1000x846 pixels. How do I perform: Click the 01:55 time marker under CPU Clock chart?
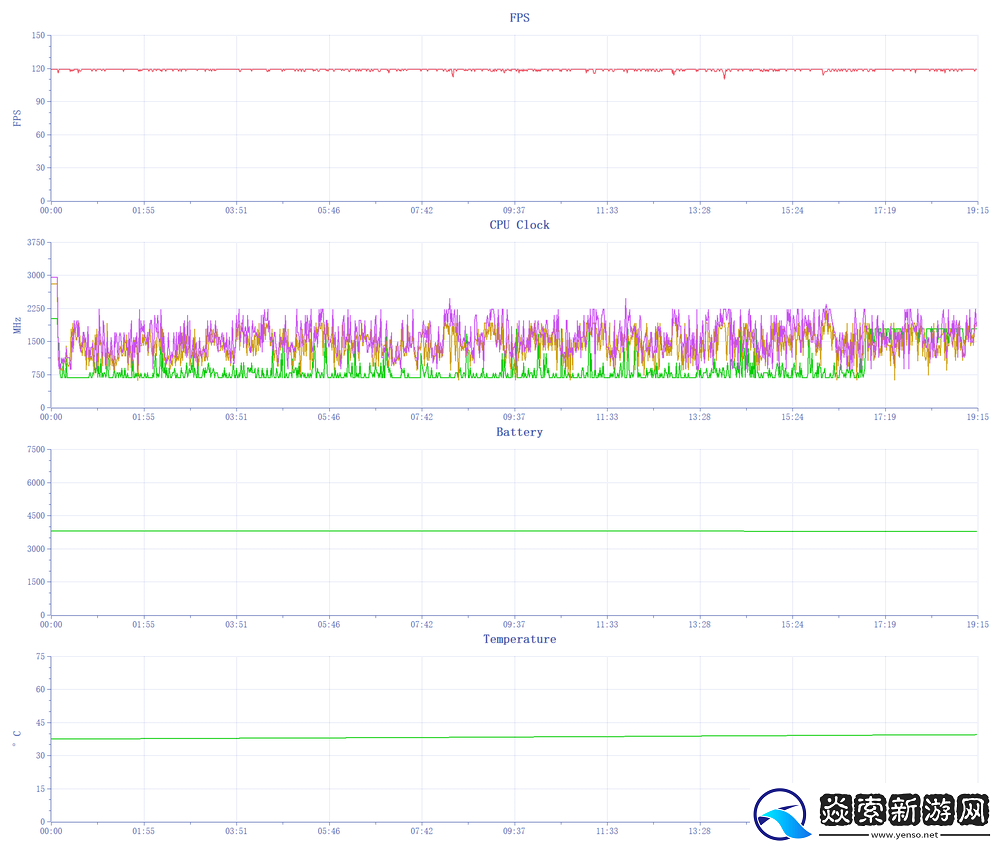143,417
